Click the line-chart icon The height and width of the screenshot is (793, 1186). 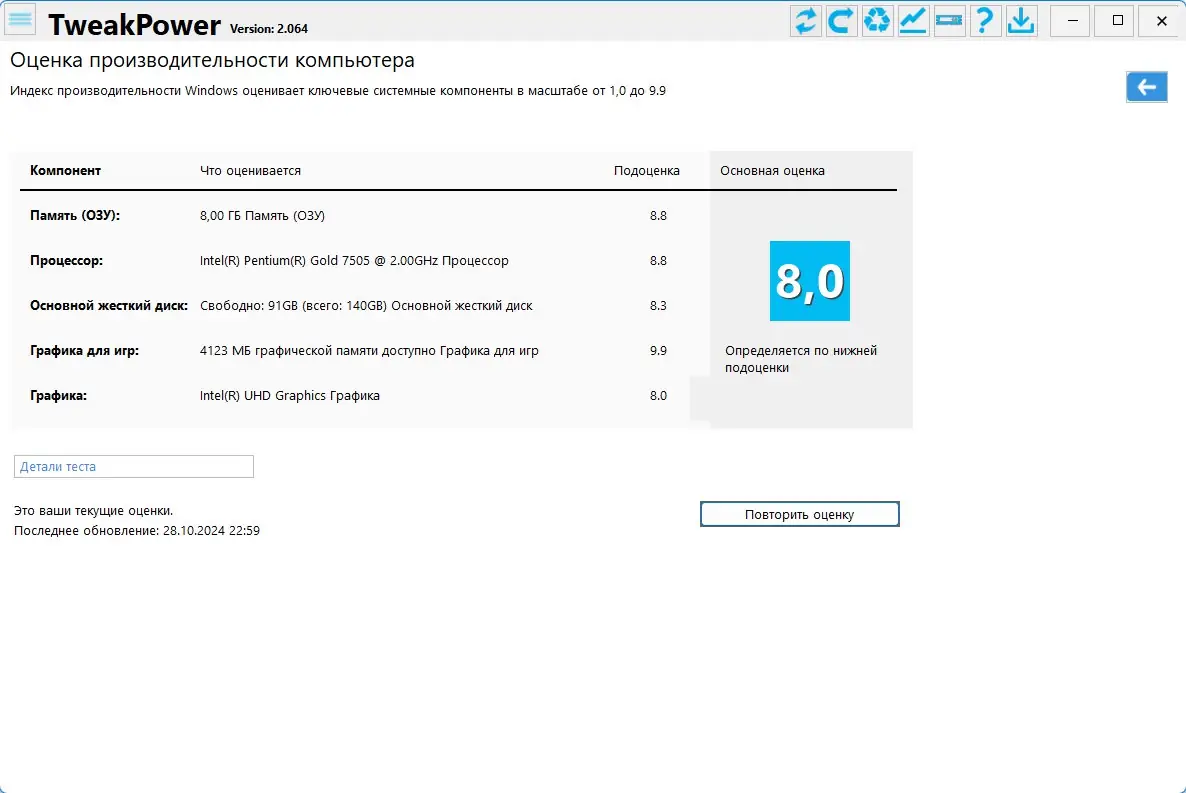tap(913, 20)
